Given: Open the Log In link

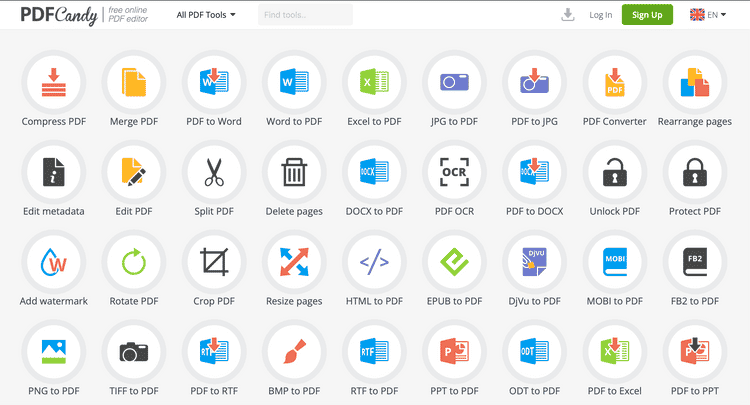Looking at the screenshot, I should pos(601,15).
